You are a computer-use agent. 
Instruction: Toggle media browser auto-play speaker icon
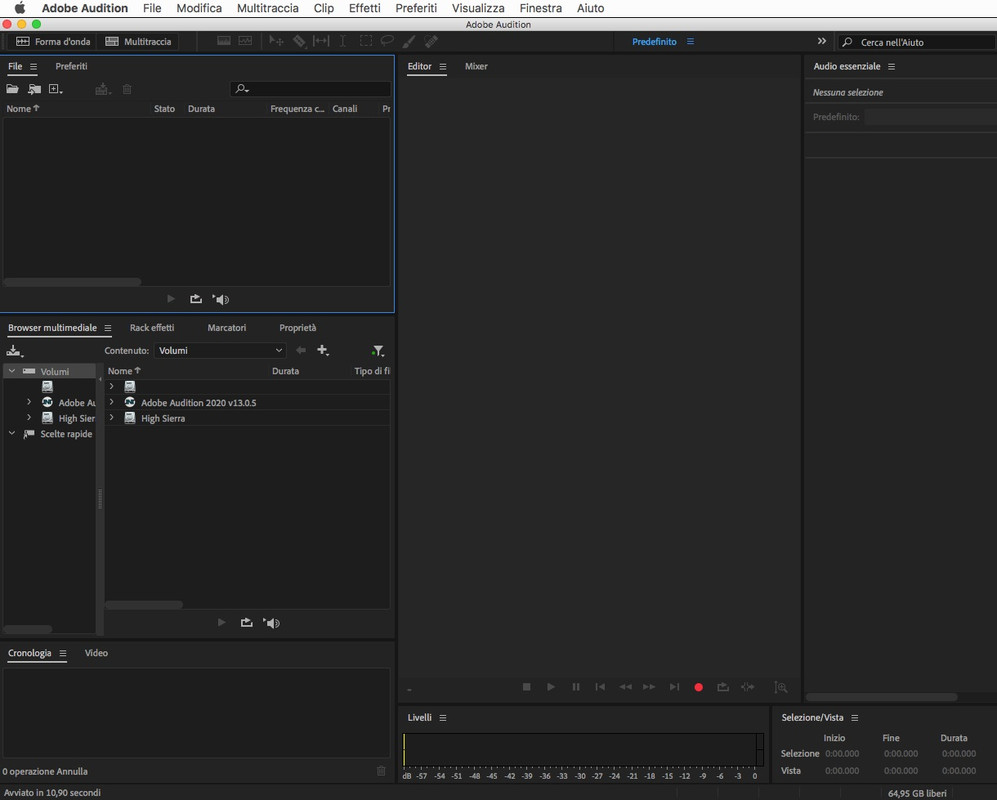(x=272, y=623)
